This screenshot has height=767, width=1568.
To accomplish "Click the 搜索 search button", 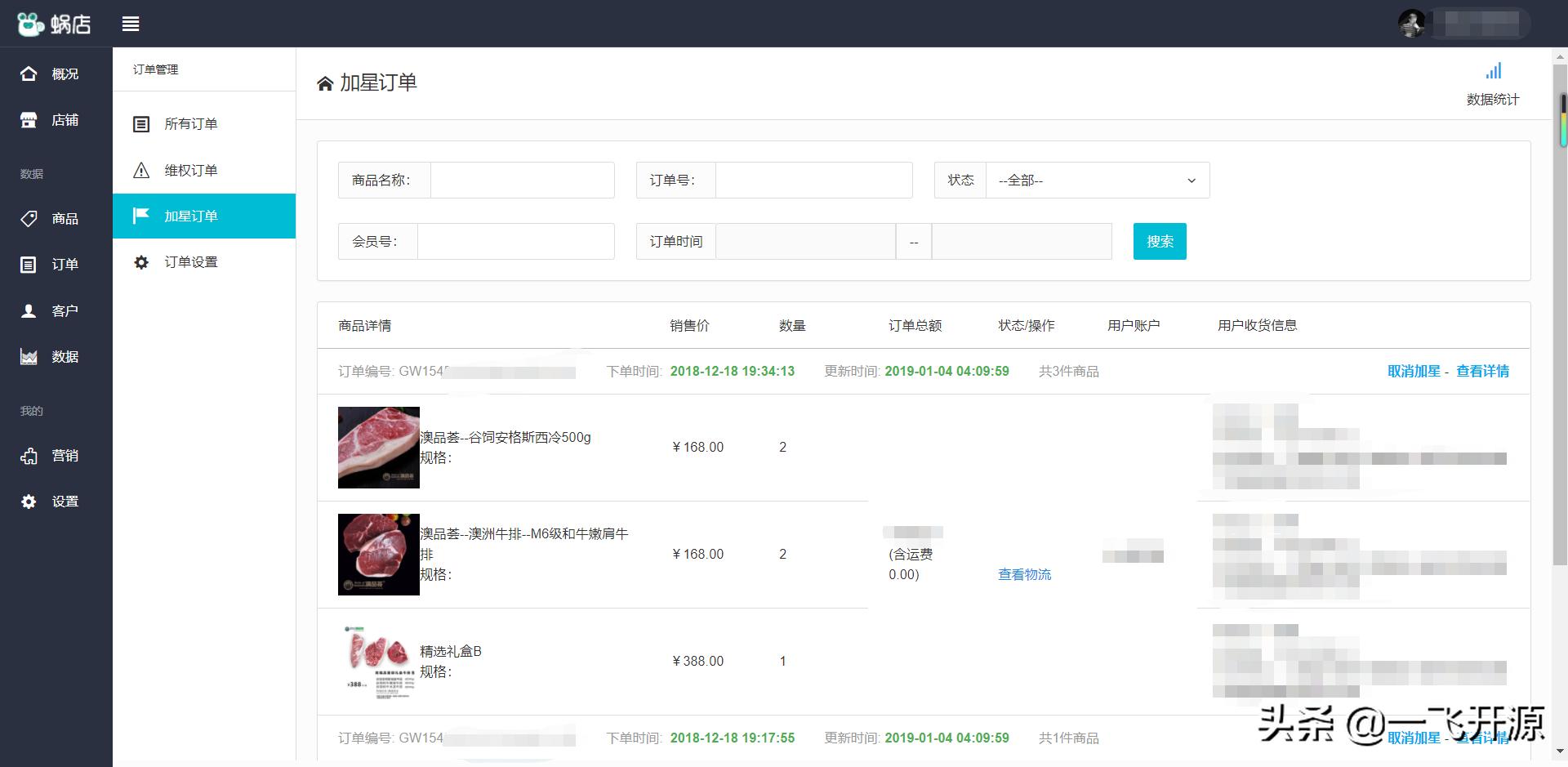I will click(x=1159, y=241).
